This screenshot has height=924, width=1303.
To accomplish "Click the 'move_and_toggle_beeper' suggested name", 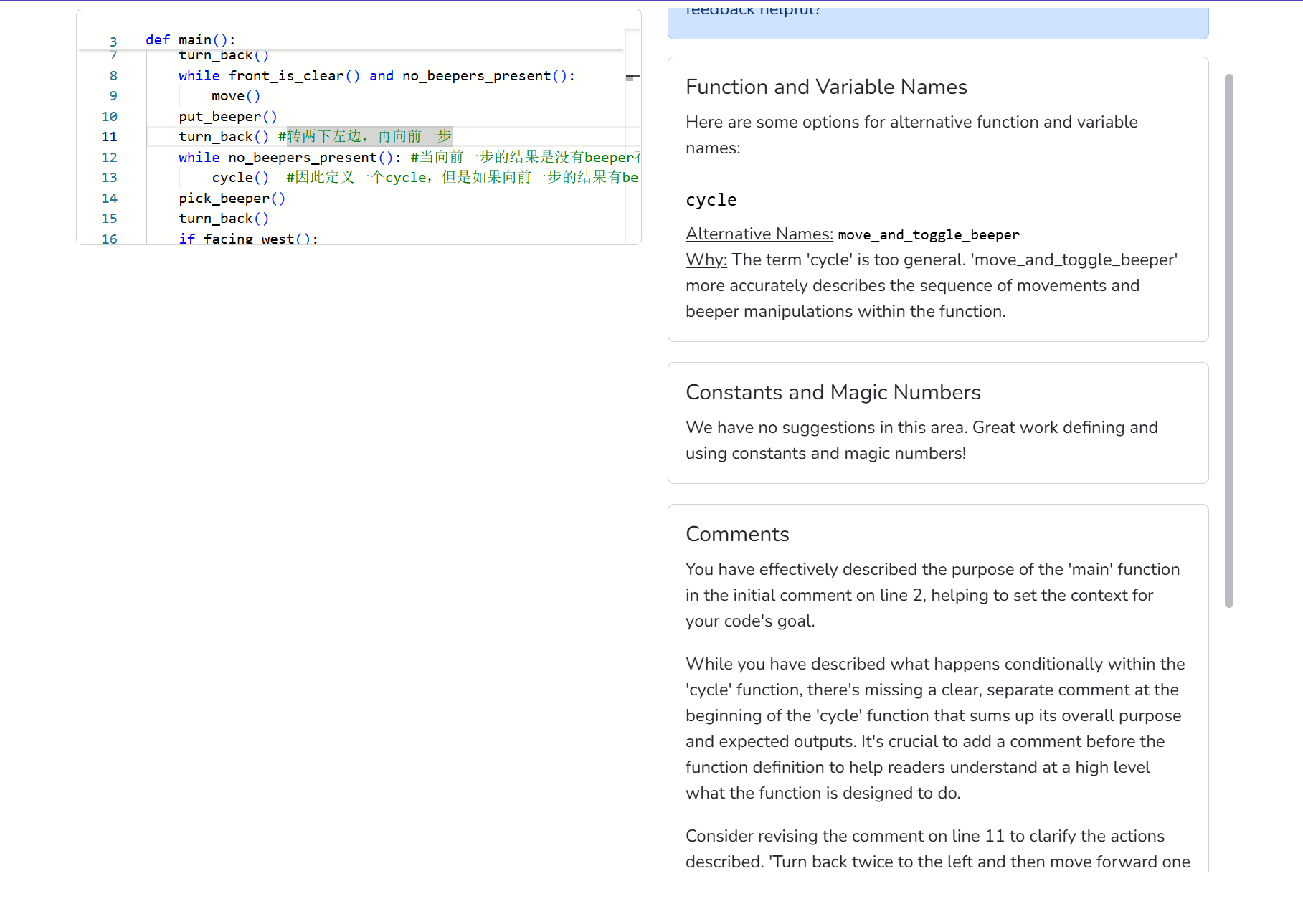I will [x=929, y=235].
